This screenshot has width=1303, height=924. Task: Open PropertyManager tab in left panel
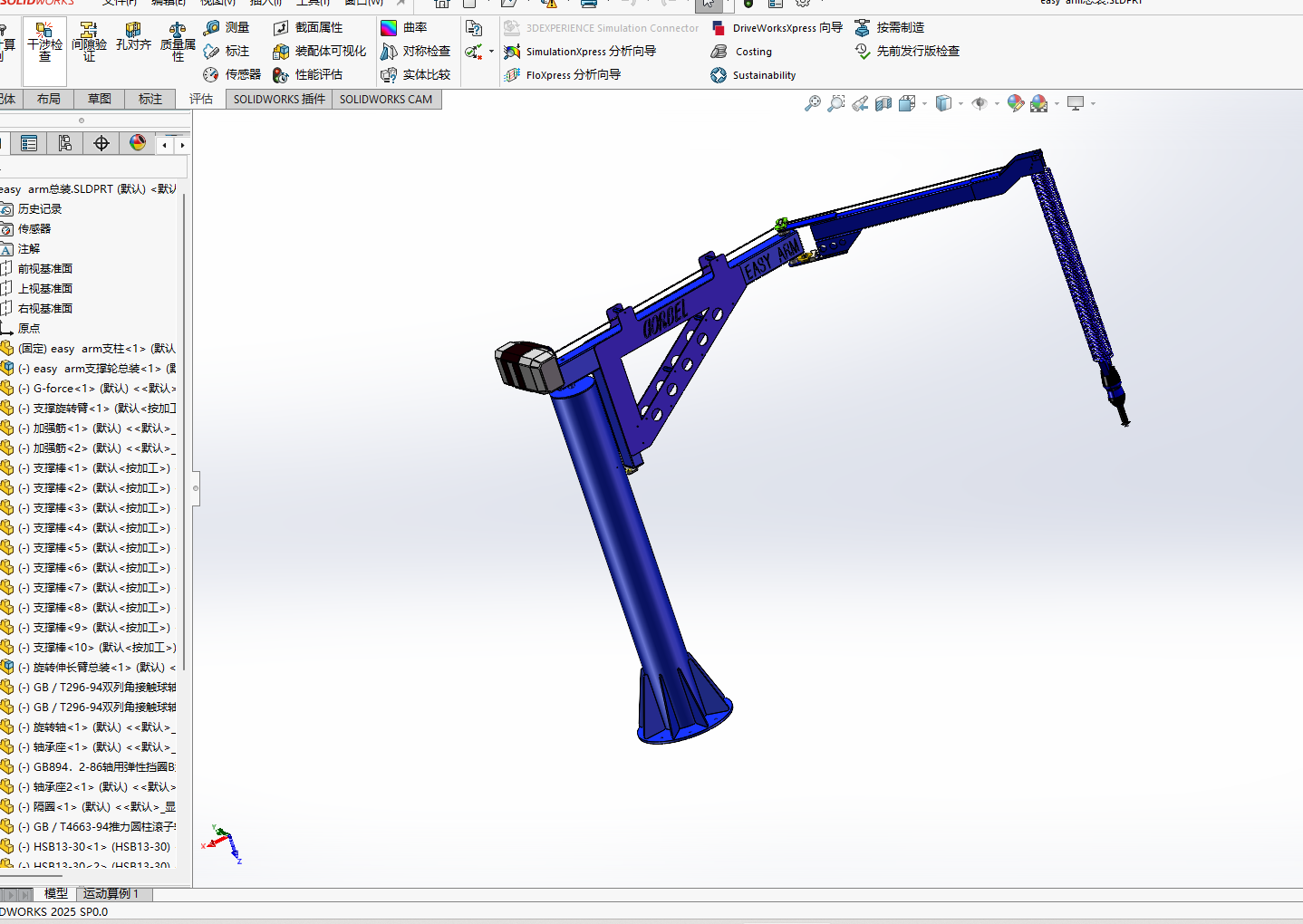[29, 143]
